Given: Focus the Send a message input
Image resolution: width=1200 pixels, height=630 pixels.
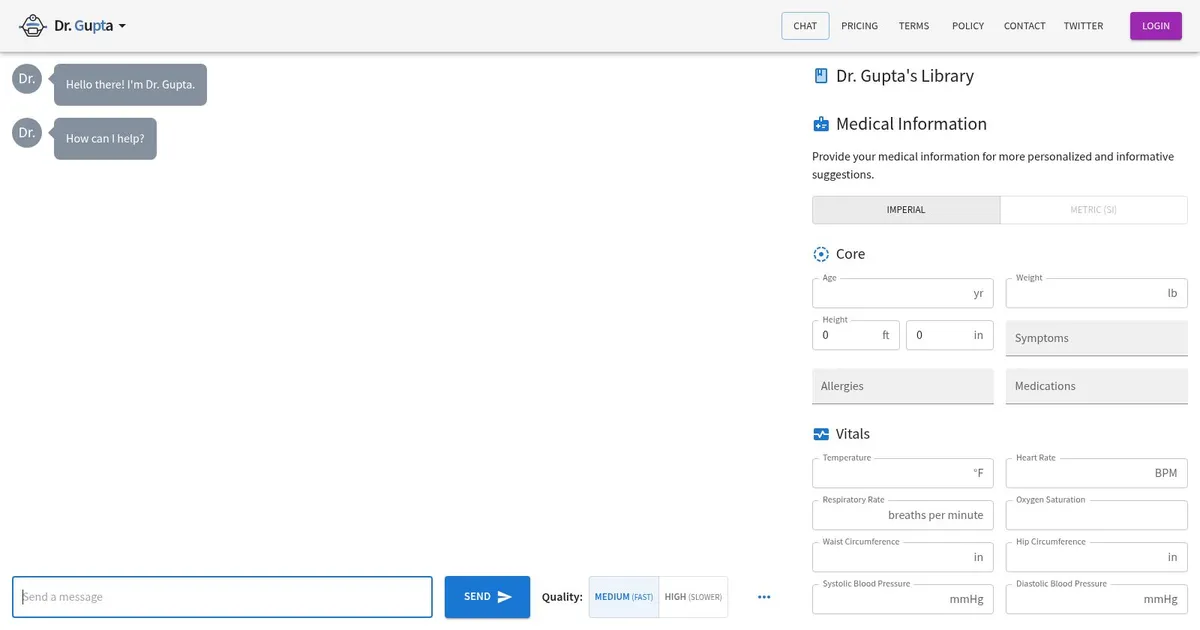Looking at the screenshot, I should point(222,597).
